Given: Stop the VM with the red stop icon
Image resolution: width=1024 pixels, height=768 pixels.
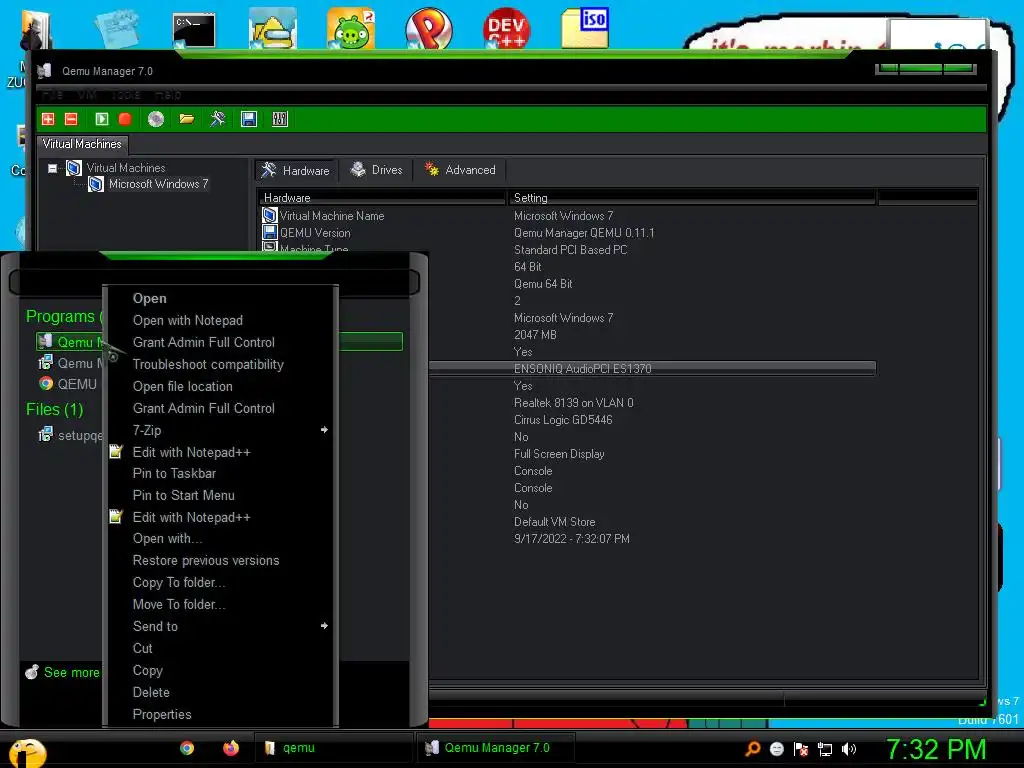Looking at the screenshot, I should point(125,119).
